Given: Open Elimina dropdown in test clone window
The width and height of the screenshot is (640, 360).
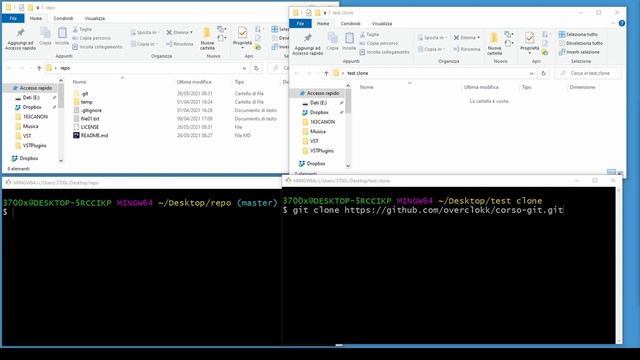Looking at the screenshot, I should (x=467, y=38).
